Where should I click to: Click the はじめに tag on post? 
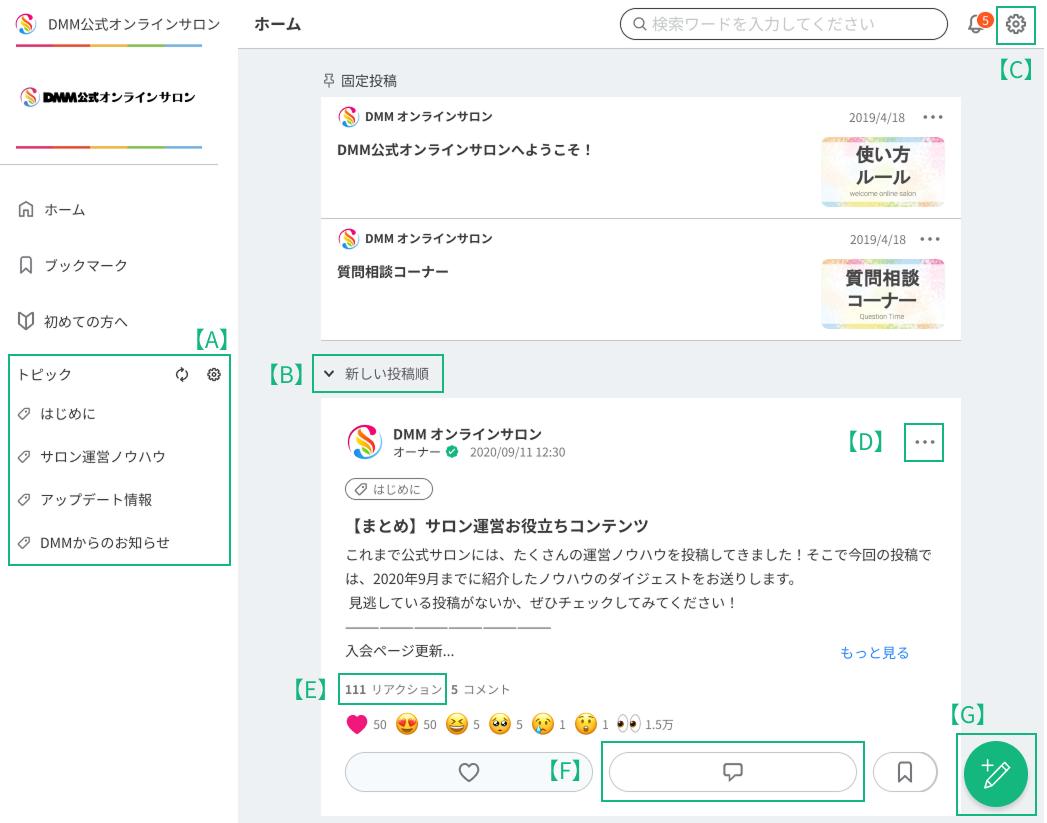(x=389, y=489)
